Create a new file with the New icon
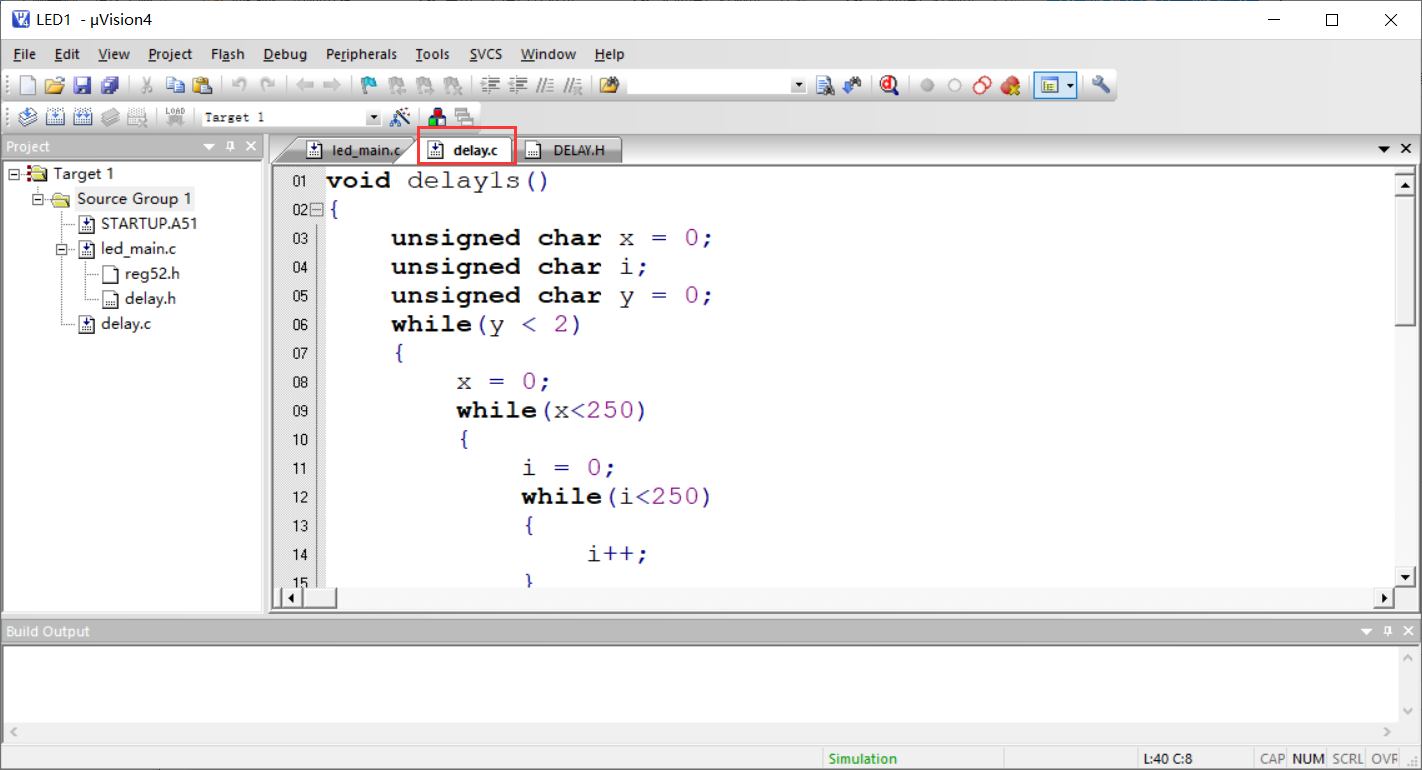 [28, 86]
